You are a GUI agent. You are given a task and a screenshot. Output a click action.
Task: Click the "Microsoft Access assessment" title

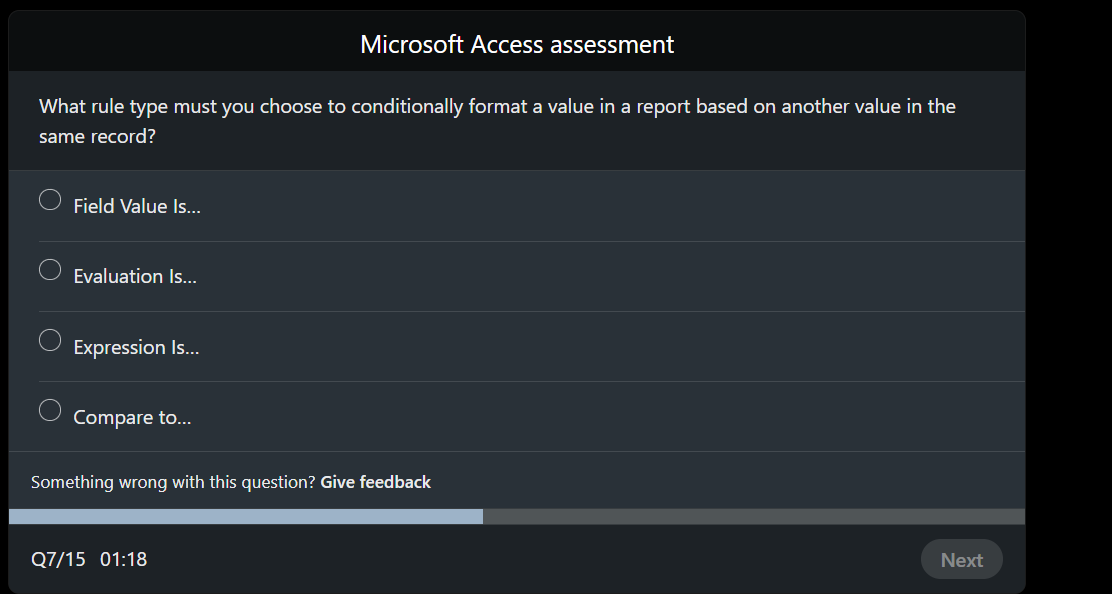pyautogui.click(x=517, y=44)
